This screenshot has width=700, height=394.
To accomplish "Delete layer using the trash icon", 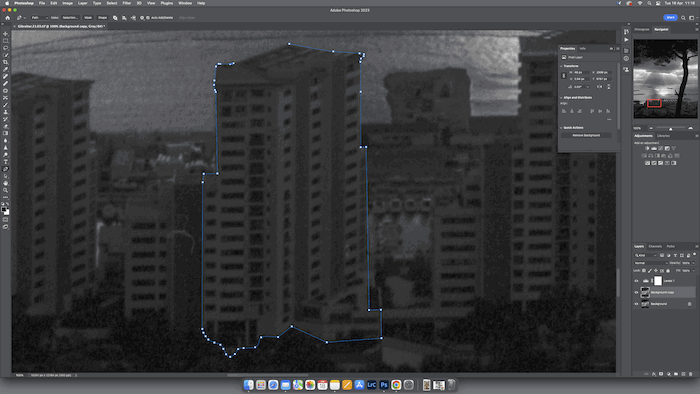I will coord(691,374).
